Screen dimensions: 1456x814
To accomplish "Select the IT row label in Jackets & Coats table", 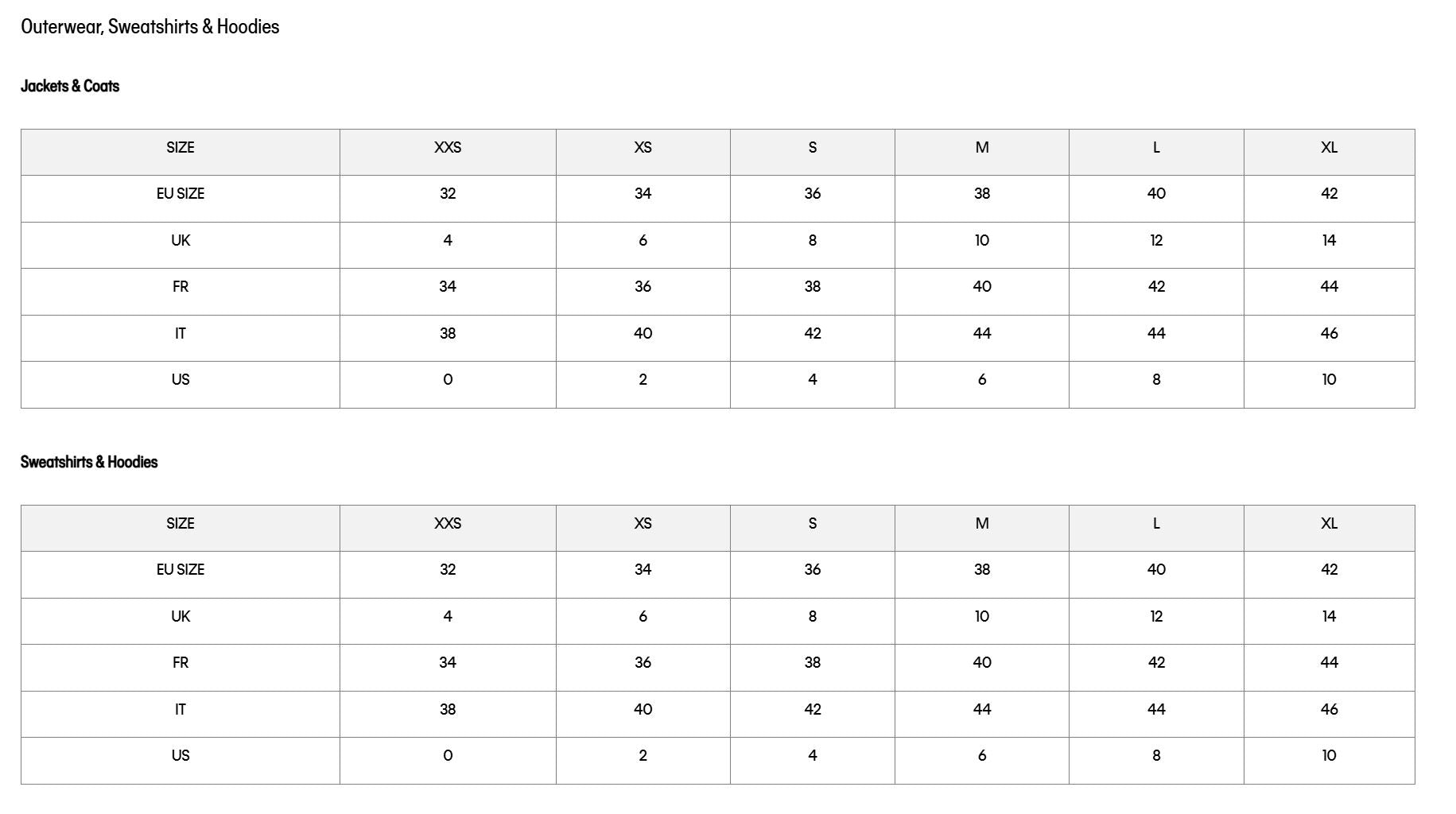I will coord(181,334).
